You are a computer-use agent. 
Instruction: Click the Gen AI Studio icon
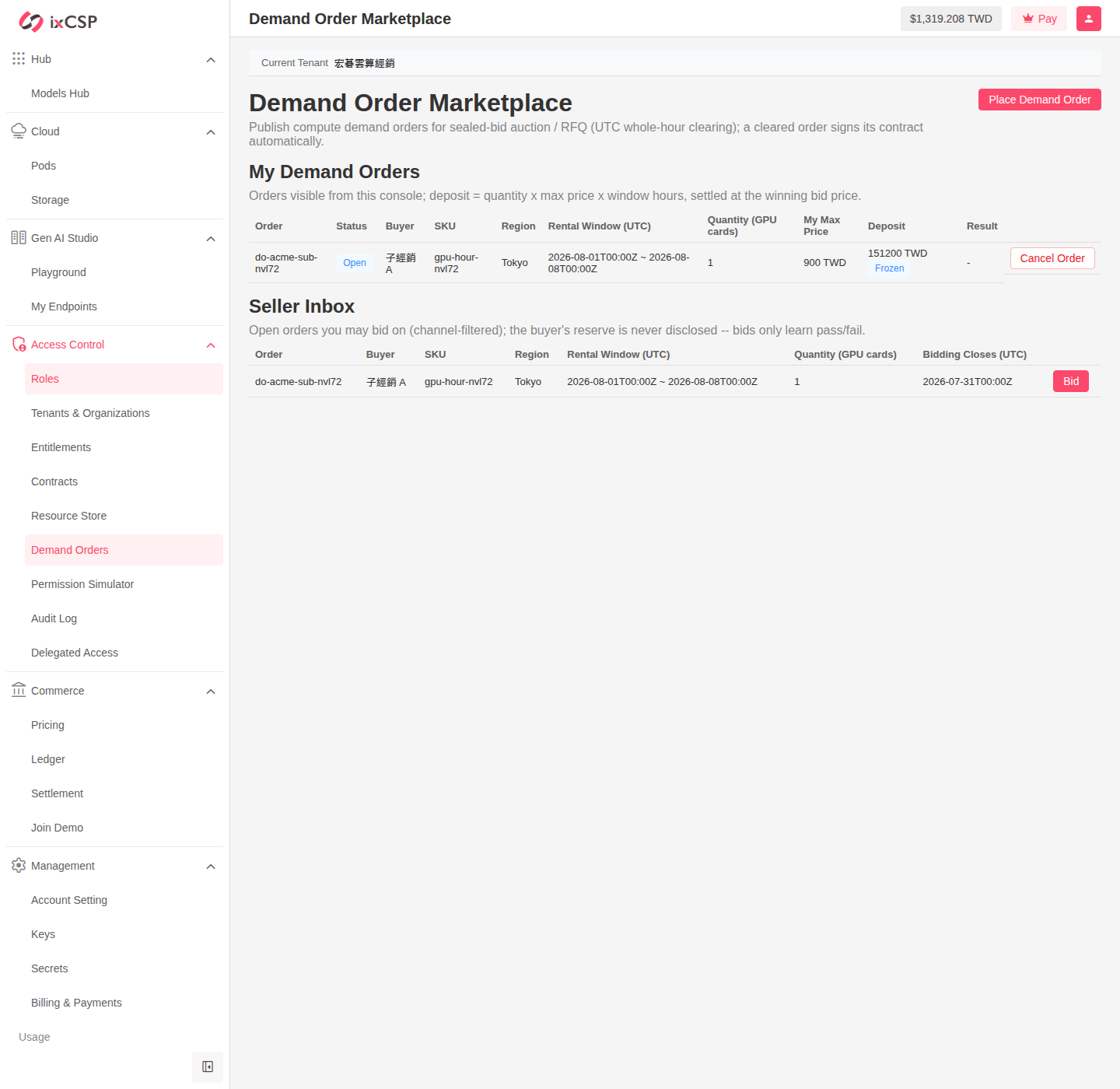[x=19, y=238]
